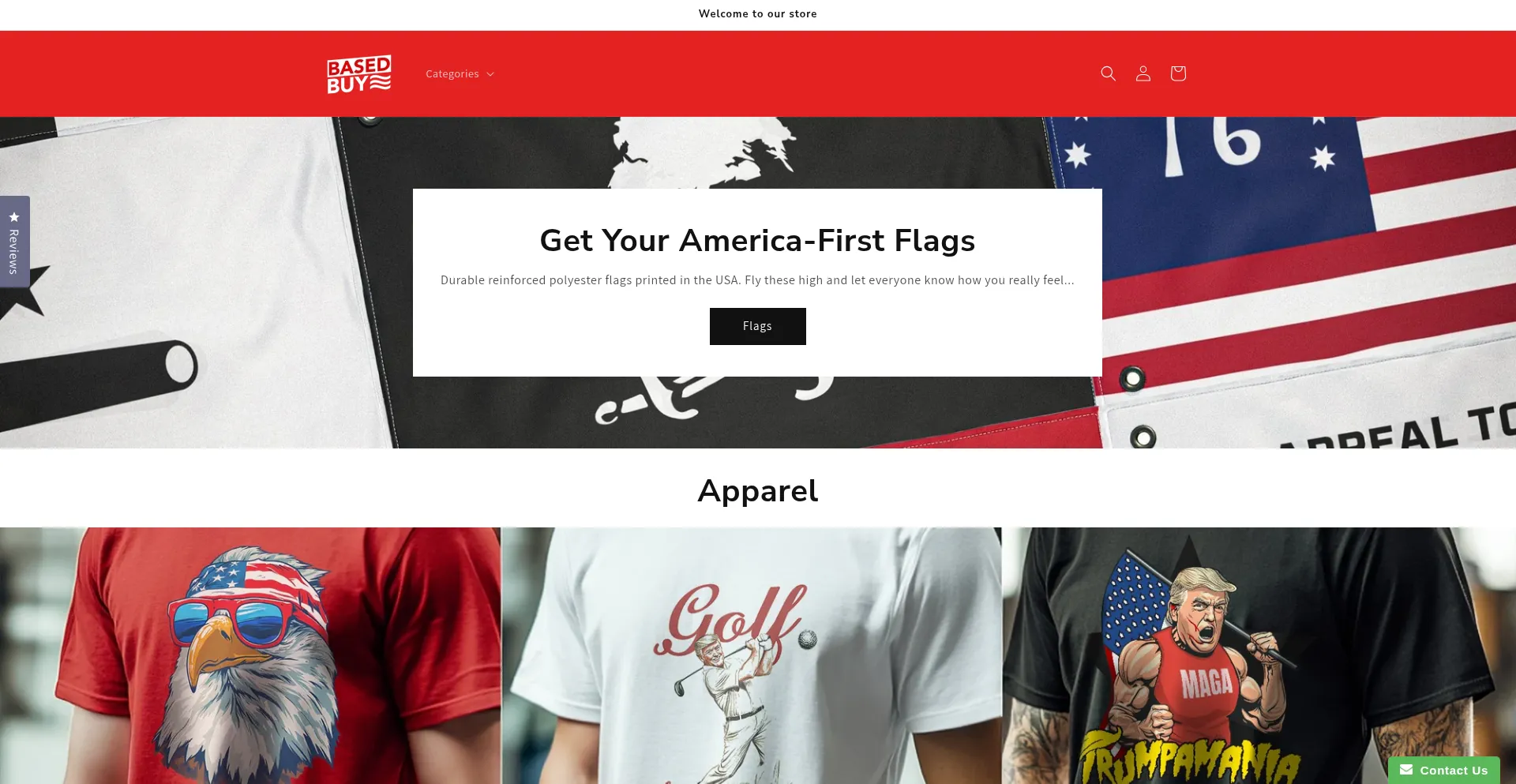
Task: Click the polyester flags description text
Action: (x=757, y=280)
